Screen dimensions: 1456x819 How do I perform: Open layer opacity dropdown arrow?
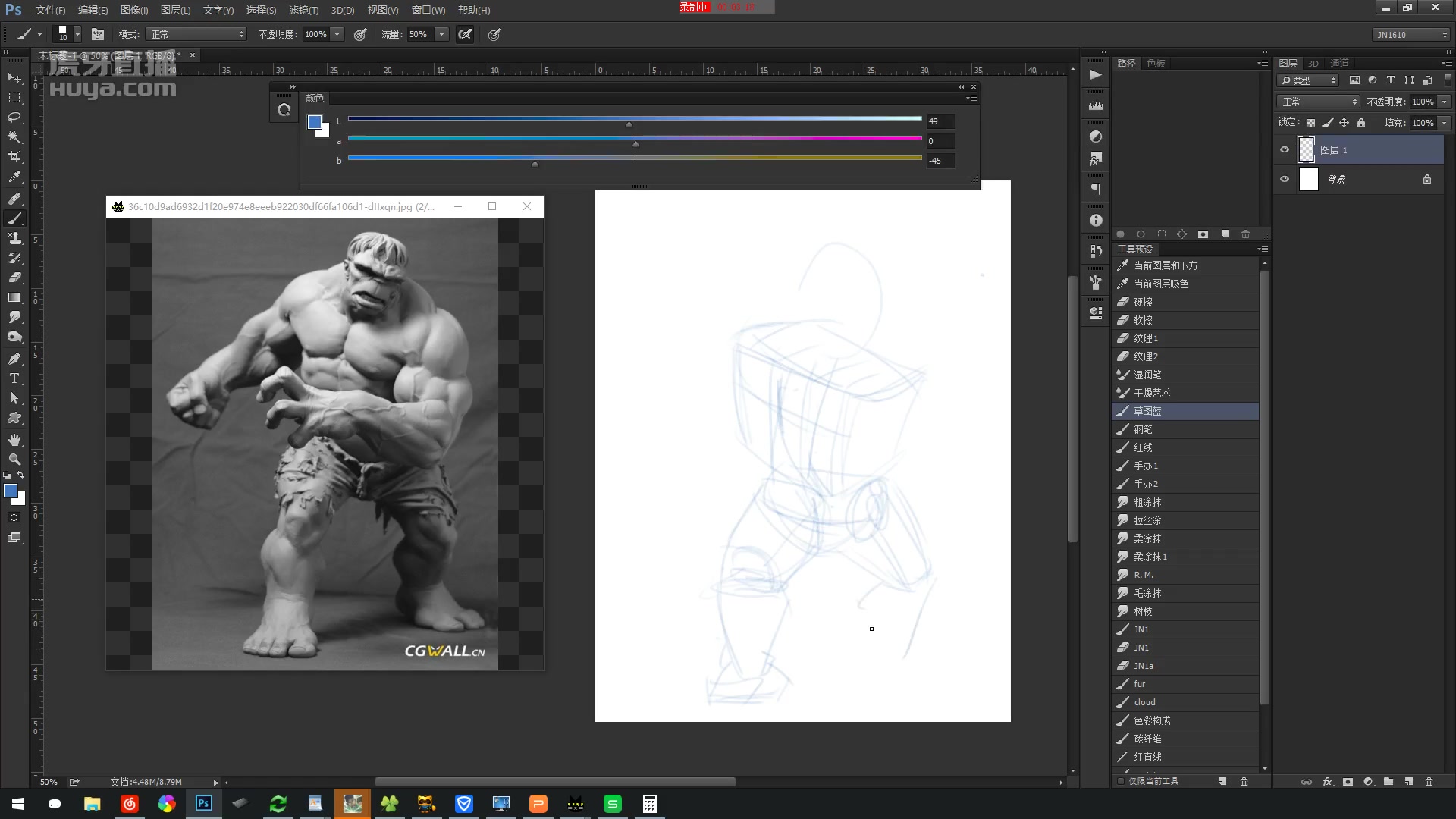pos(1445,102)
